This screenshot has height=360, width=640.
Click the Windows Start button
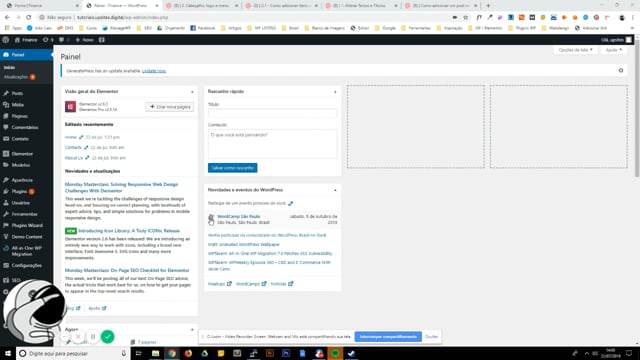coord(8,353)
